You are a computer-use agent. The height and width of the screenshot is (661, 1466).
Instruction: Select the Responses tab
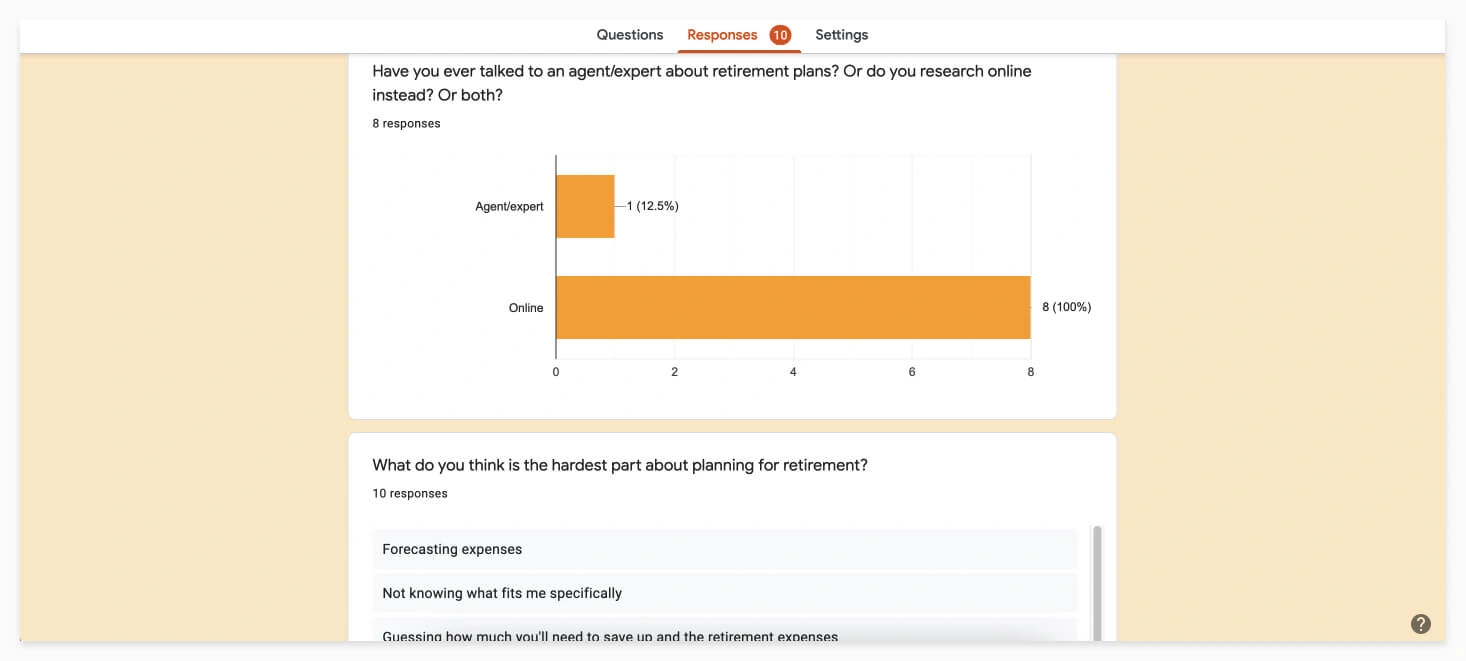722,35
